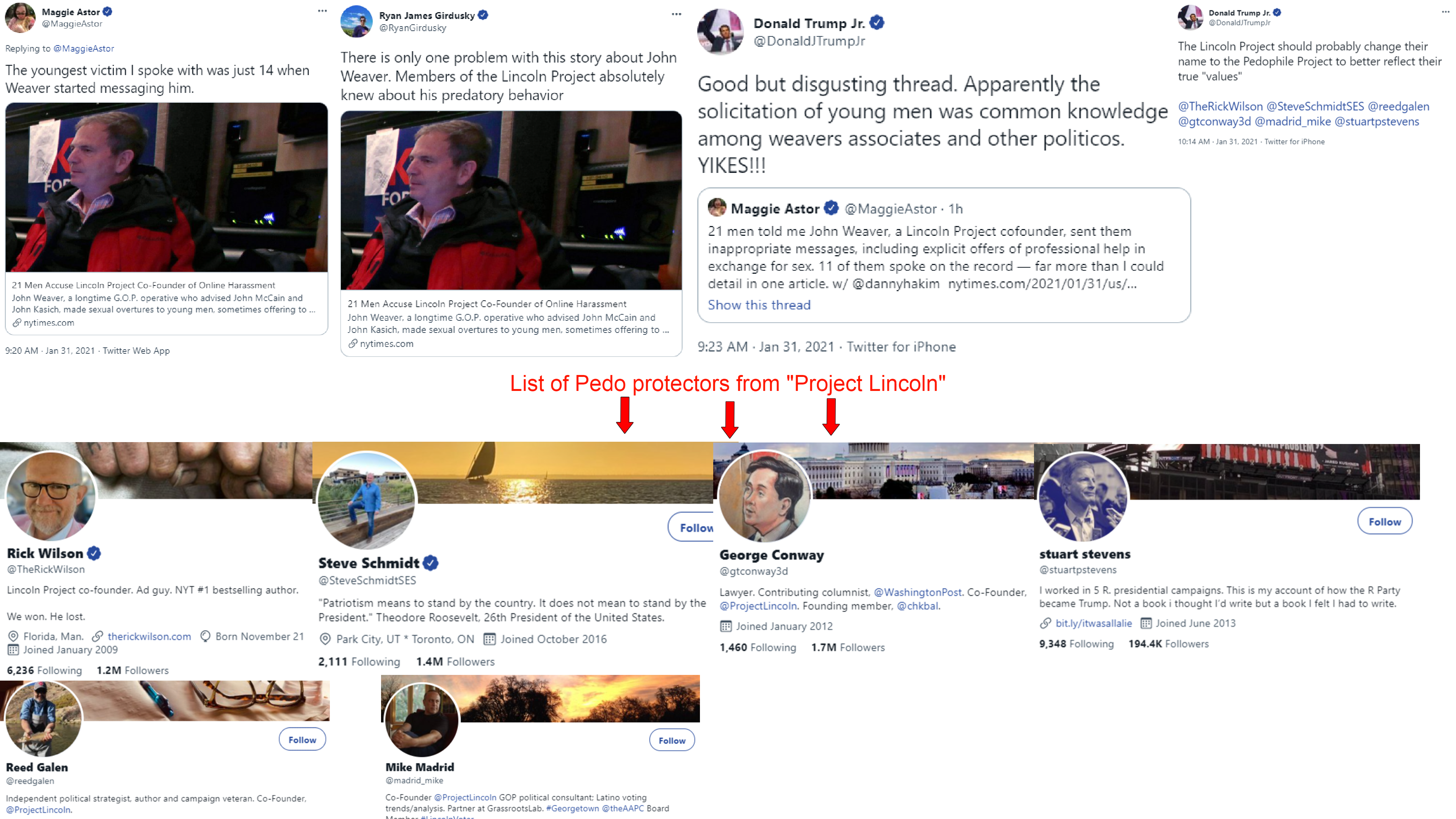The height and width of the screenshot is (819, 1456).
Task: Follow Reed Galen
Action: [x=303, y=739]
